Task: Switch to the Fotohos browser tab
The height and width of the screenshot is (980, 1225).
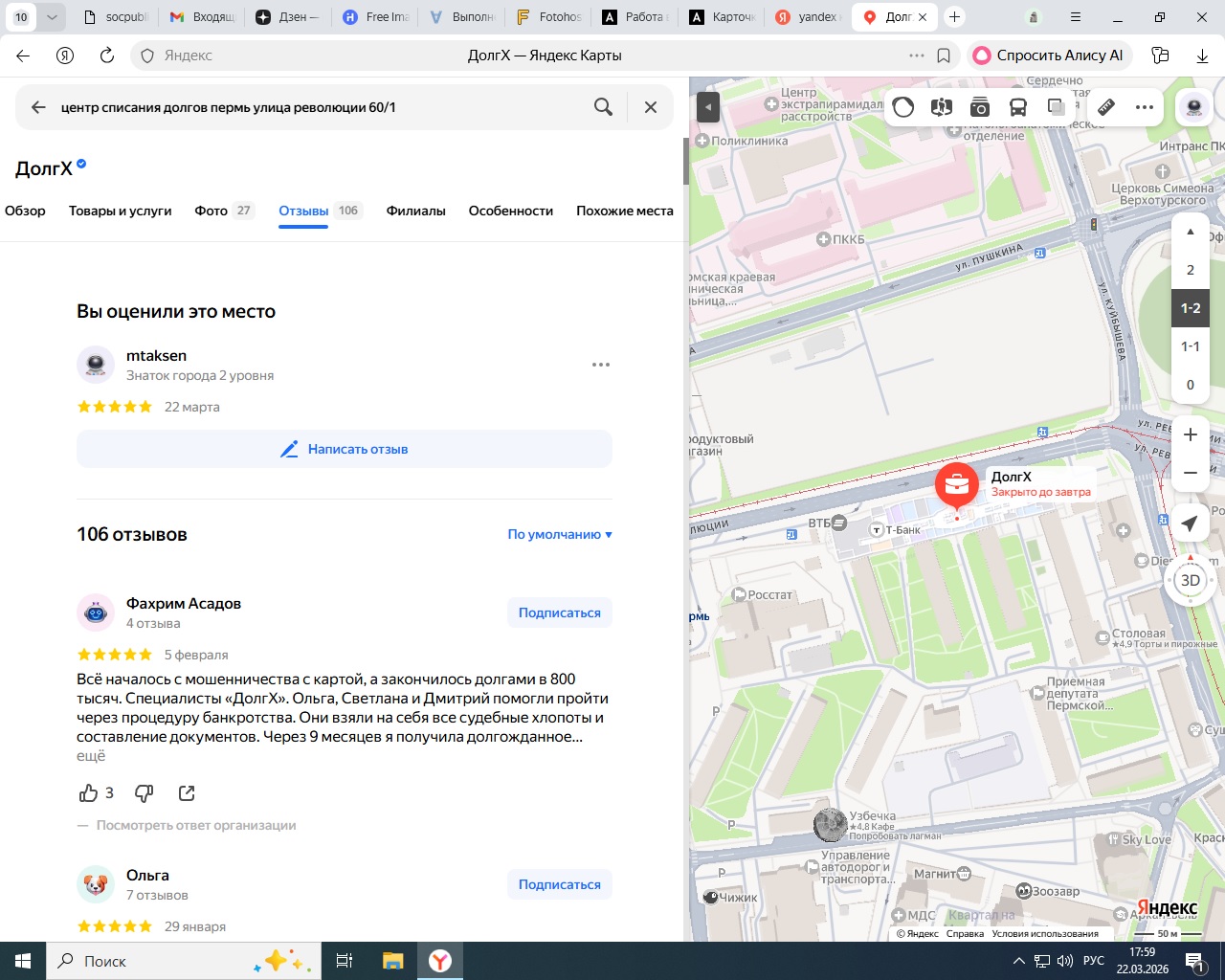Action: pos(549,17)
